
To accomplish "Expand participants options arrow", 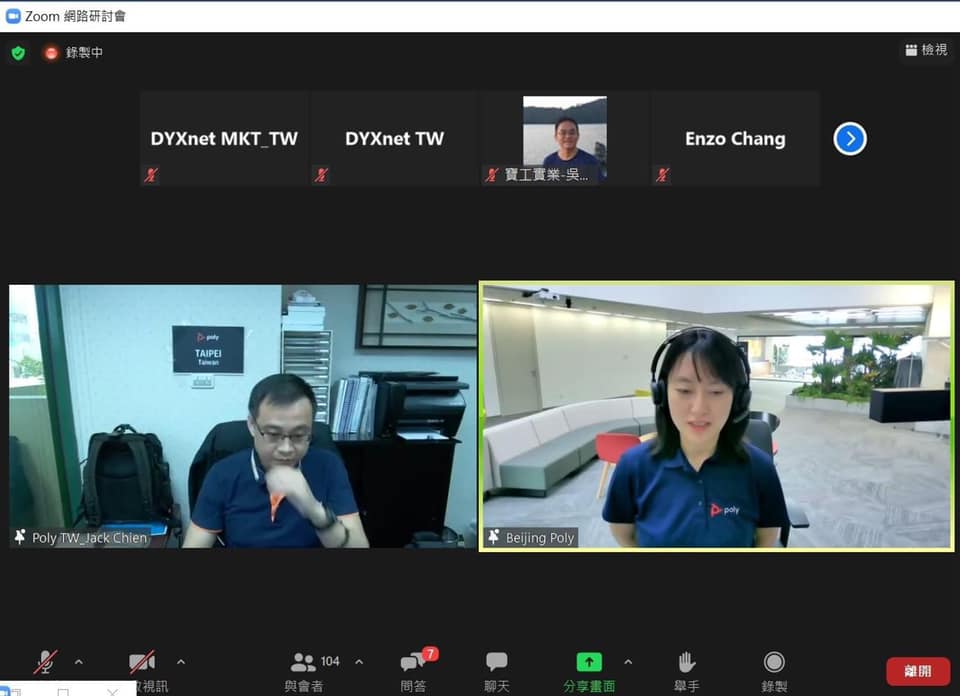I will pyautogui.click(x=359, y=662).
